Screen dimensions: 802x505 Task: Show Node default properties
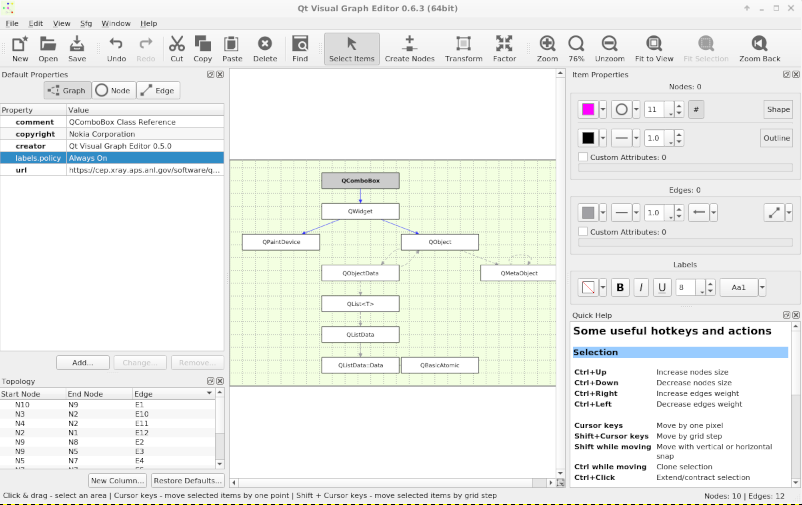point(114,91)
